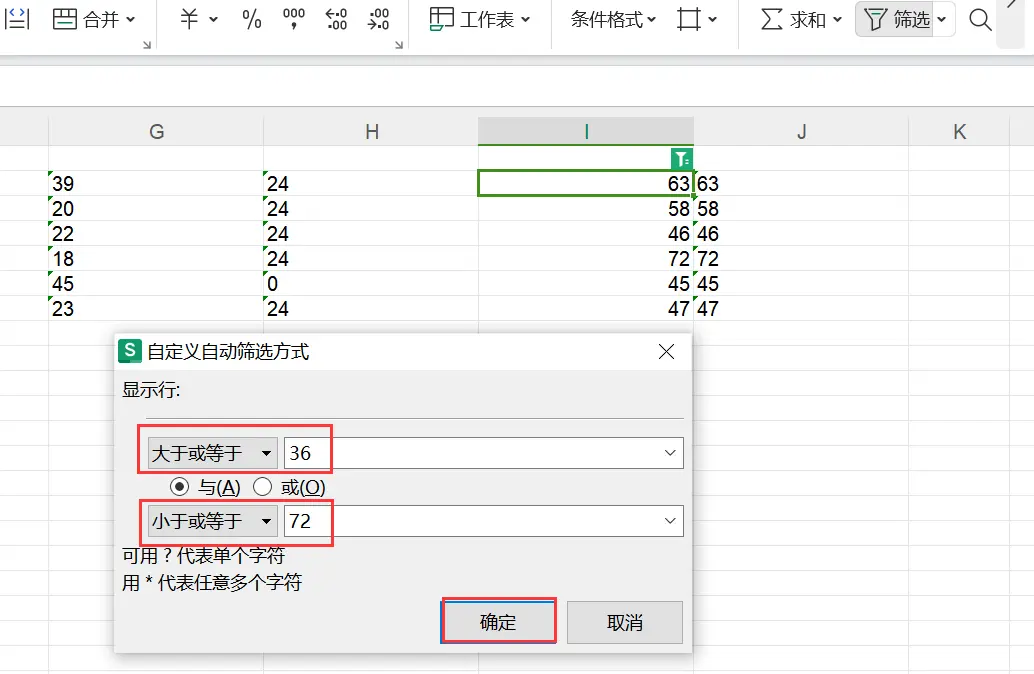Apply percent style (%) format
Screen dimensions: 1034x674
coord(252,19)
